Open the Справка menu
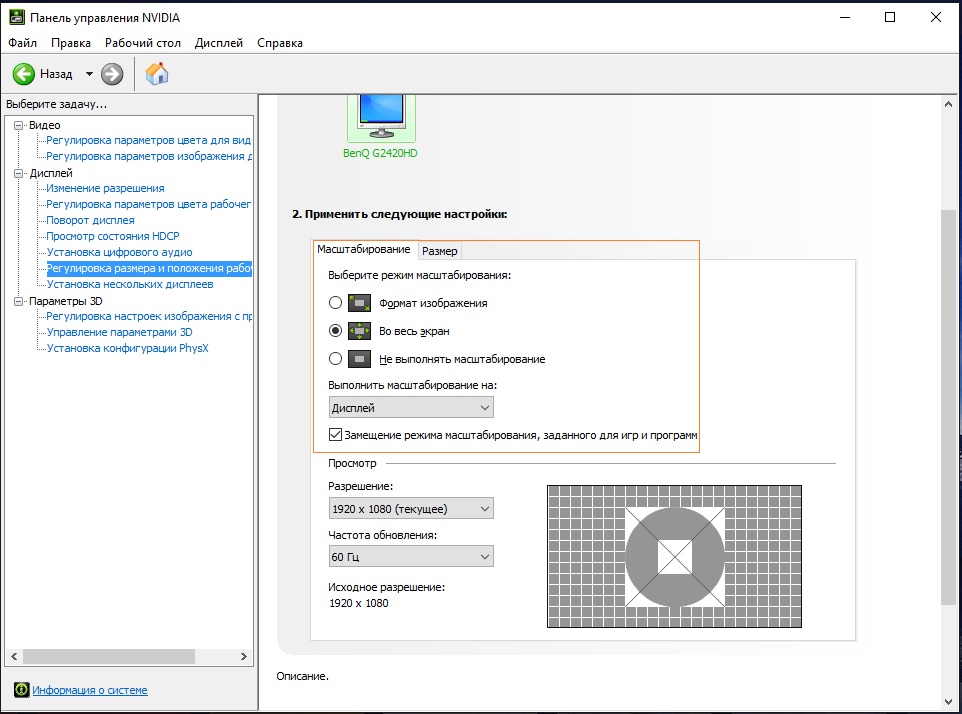Image resolution: width=962 pixels, height=714 pixels. coord(280,43)
